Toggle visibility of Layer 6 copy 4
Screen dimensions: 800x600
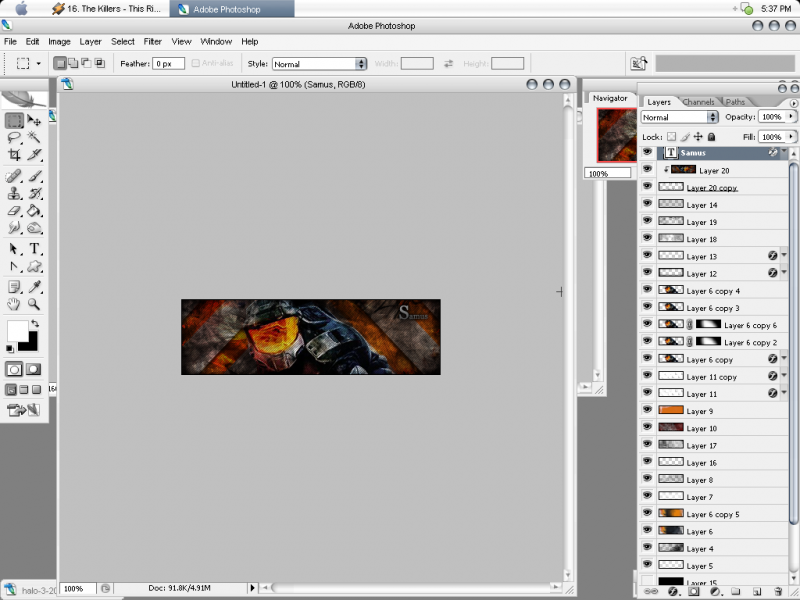tap(647, 290)
